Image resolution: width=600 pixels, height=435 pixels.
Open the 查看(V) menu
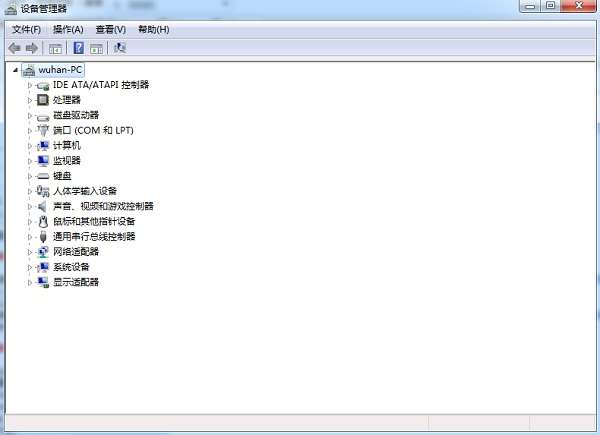111,30
